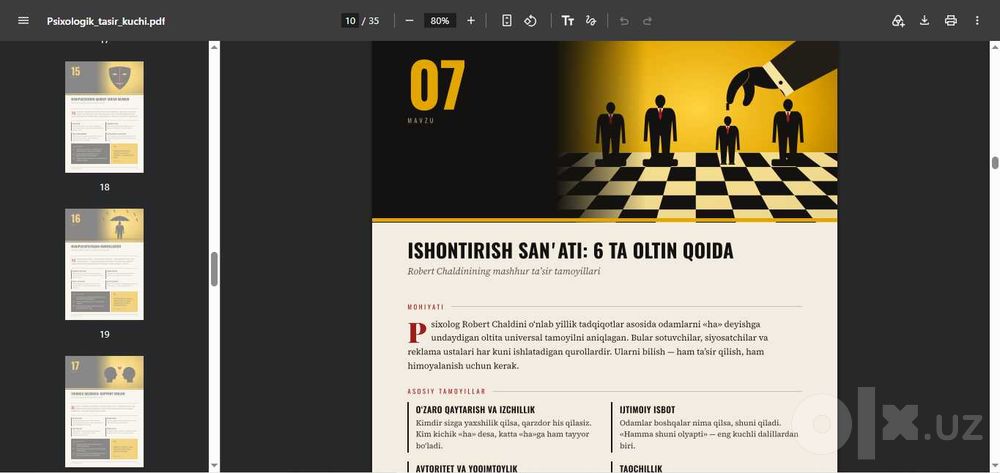The height and width of the screenshot is (473, 1000).
Task: Click the MOHIYATI section label
Action: coord(425,307)
